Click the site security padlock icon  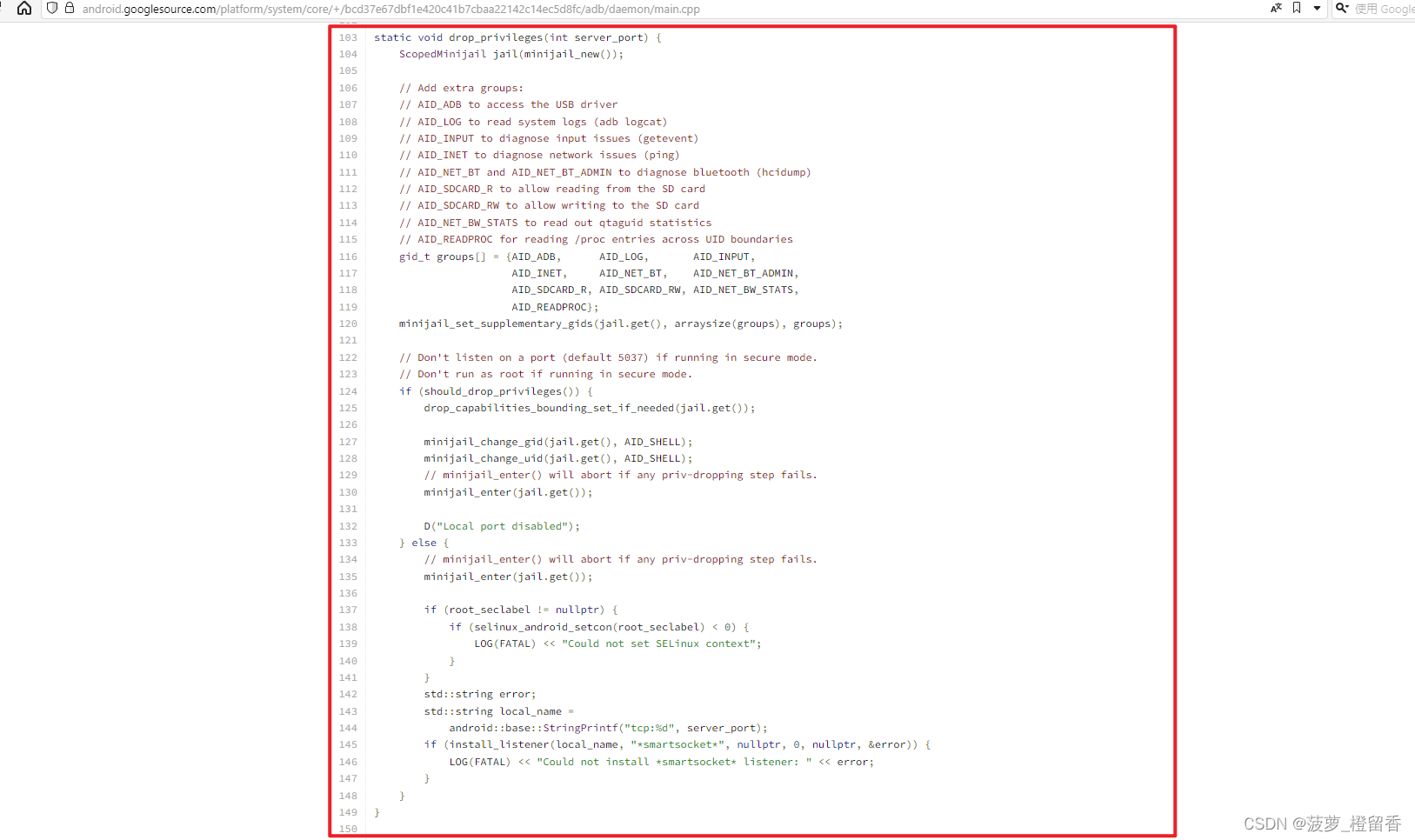[x=70, y=8]
